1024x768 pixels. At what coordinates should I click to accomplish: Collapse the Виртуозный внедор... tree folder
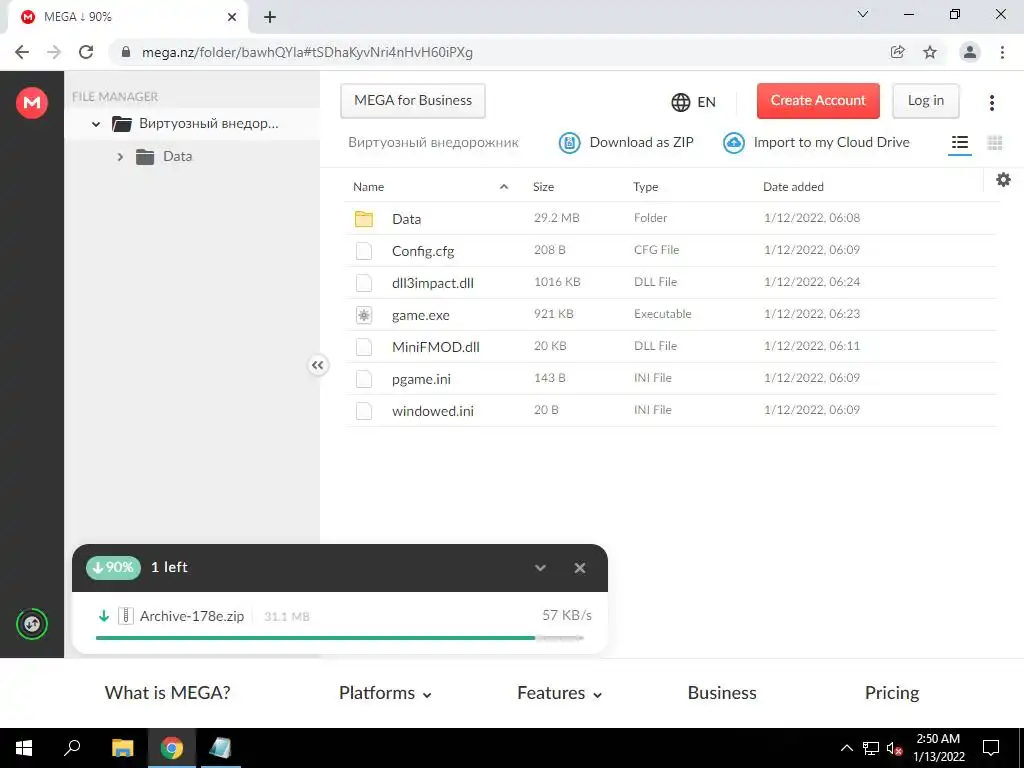pyautogui.click(x=96, y=123)
